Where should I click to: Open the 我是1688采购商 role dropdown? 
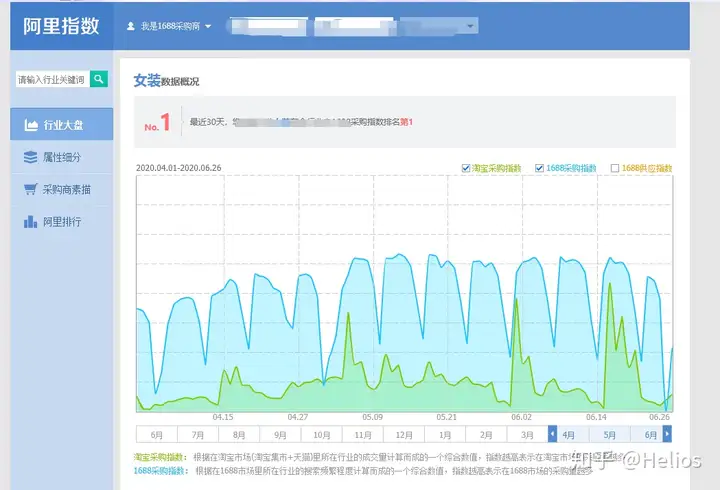pyautogui.click(x=169, y=26)
